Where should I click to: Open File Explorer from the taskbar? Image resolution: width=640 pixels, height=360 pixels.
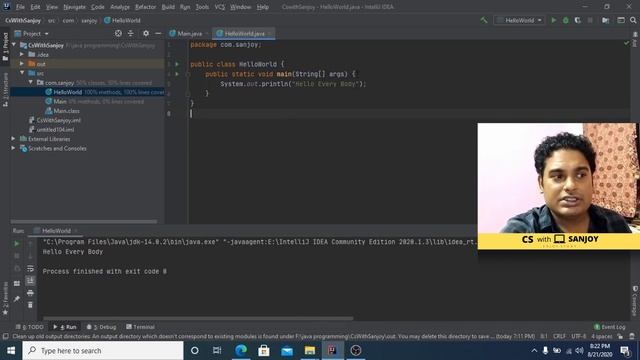[x=310, y=350]
